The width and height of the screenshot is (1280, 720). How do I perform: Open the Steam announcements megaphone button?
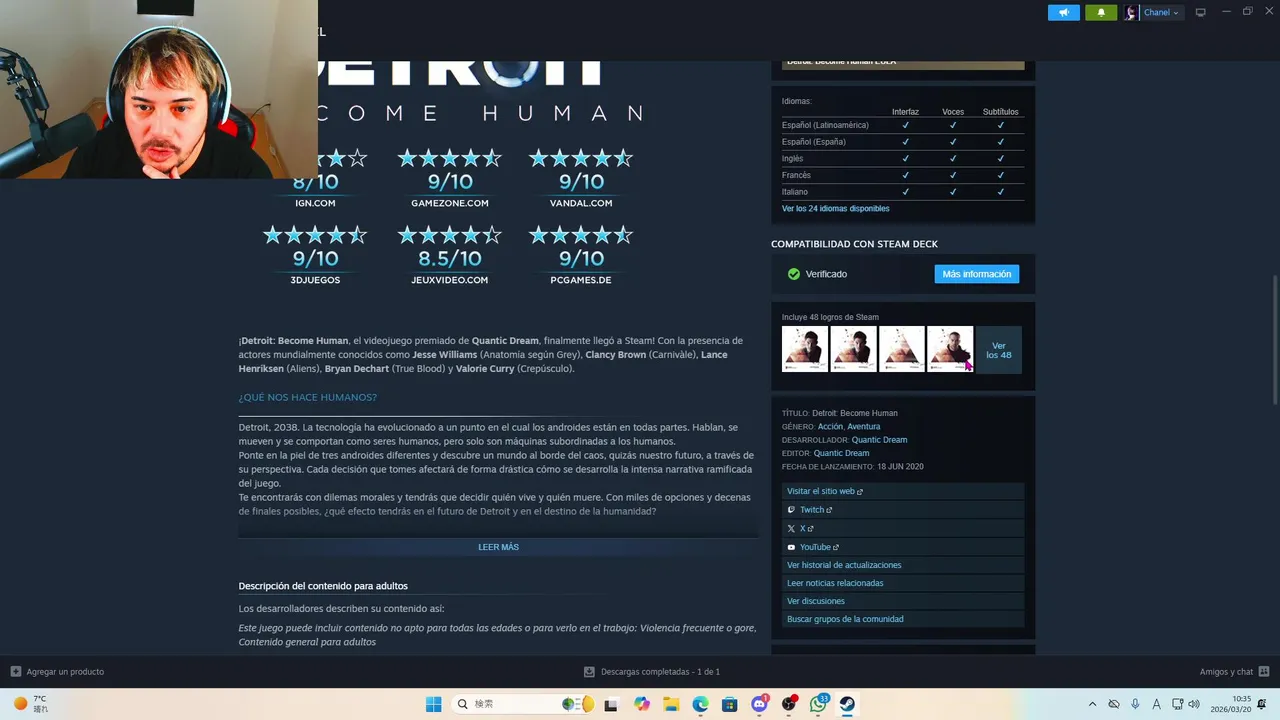(1064, 12)
